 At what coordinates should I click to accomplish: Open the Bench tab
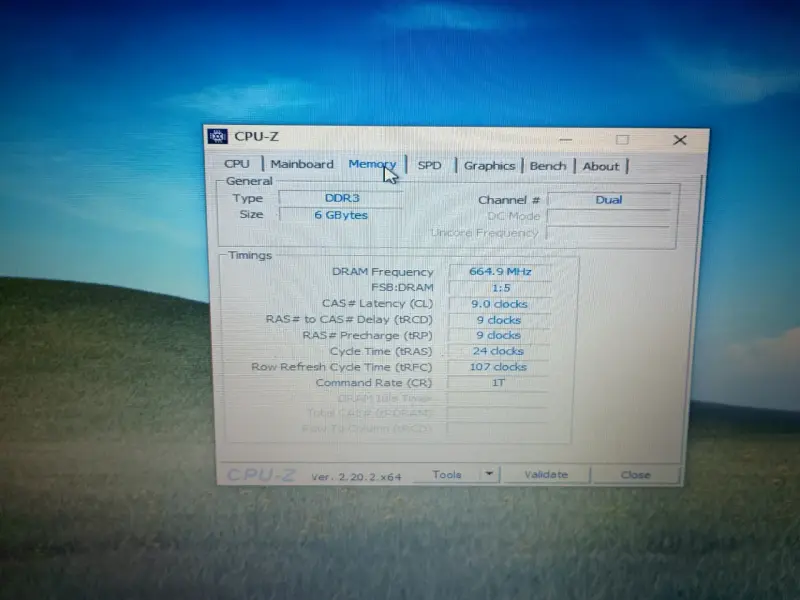(548, 166)
